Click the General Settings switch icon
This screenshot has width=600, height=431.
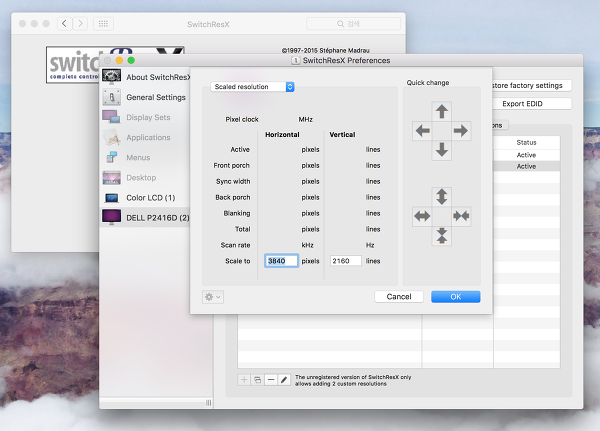(112, 97)
